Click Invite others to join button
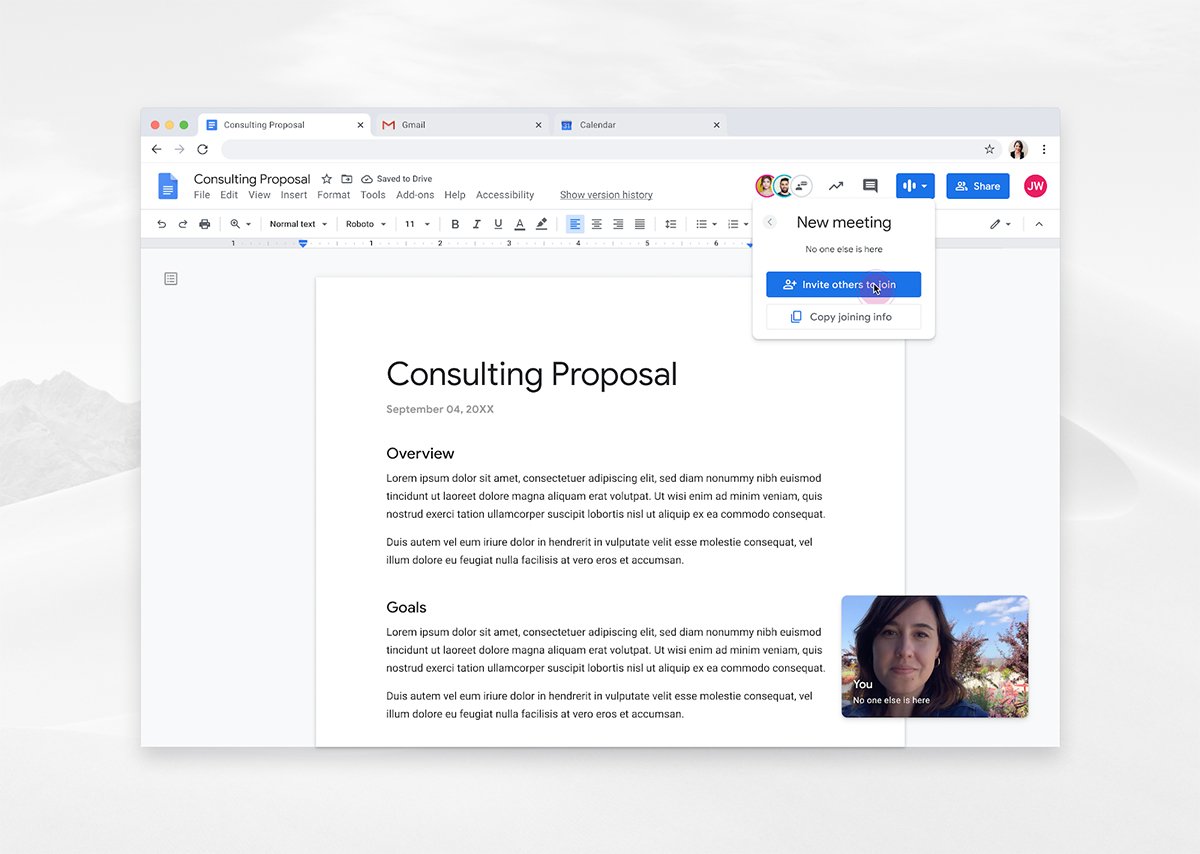The height and width of the screenshot is (854, 1200). pyautogui.click(x=843, y=285)
